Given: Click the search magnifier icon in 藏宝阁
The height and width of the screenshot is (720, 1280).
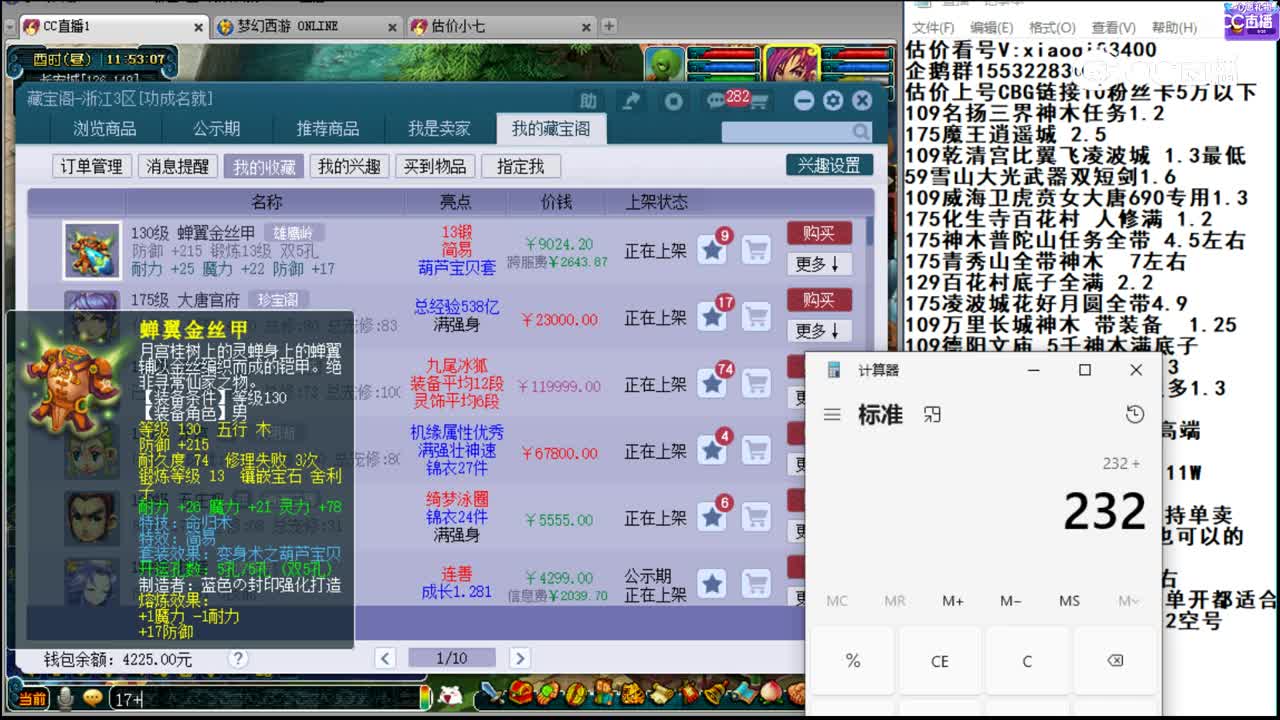Looking at the screenshot, I should click(x=860, y=132).
